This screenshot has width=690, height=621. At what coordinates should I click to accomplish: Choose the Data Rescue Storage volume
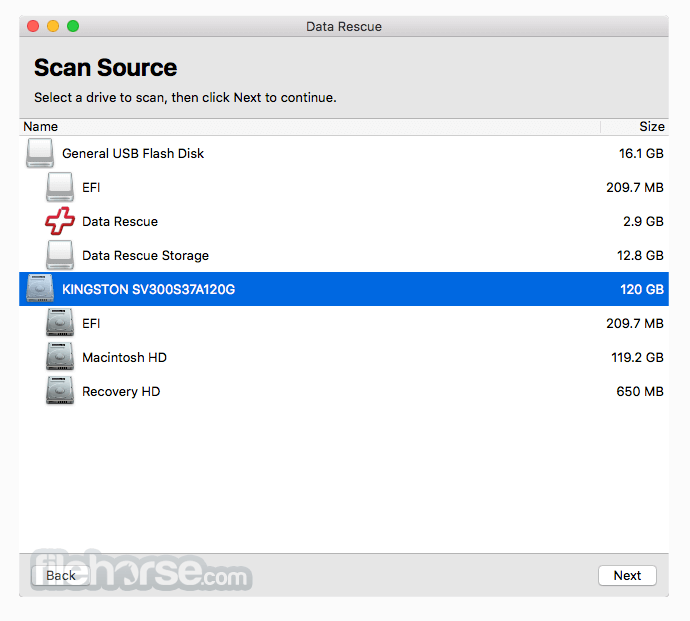coord(145,255)
